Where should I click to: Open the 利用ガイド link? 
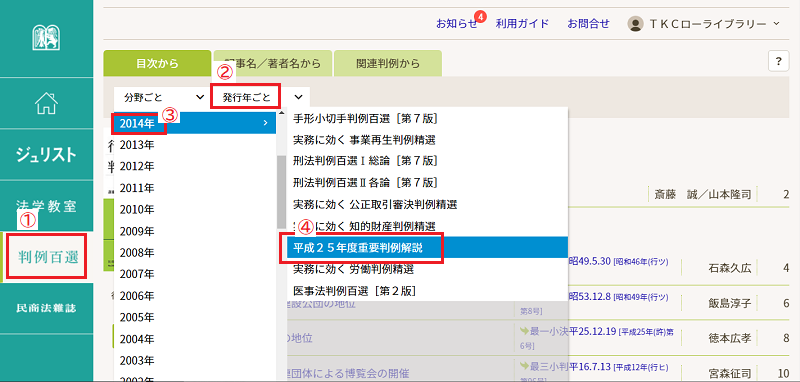click(x=522, y=23)
